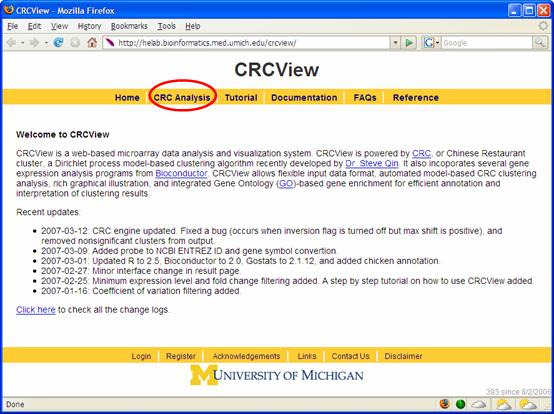Screen dimensions: 554x414
Task: Open the Google search engine selector dropdown
Action: point(431,43)
